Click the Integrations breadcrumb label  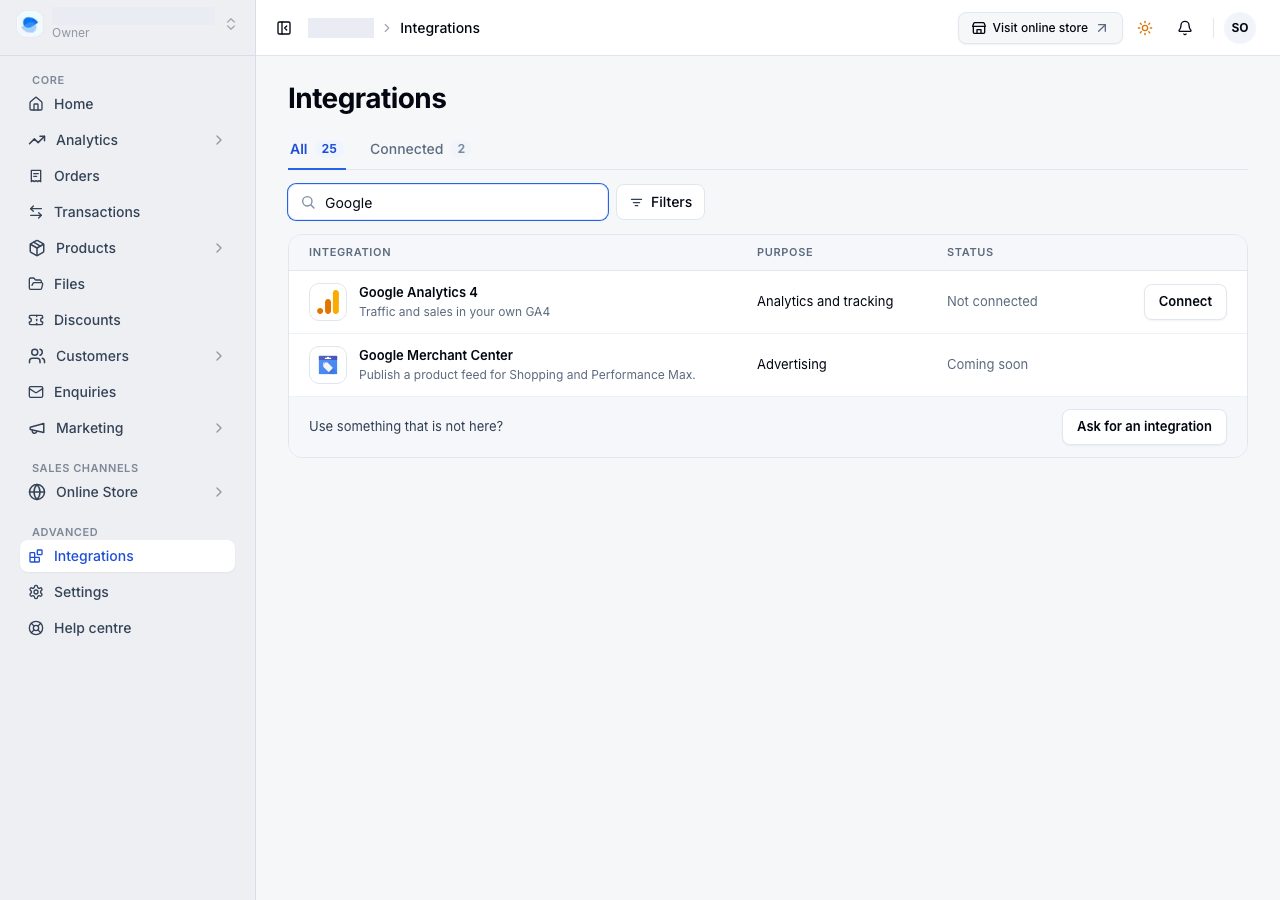coord(440,28)
